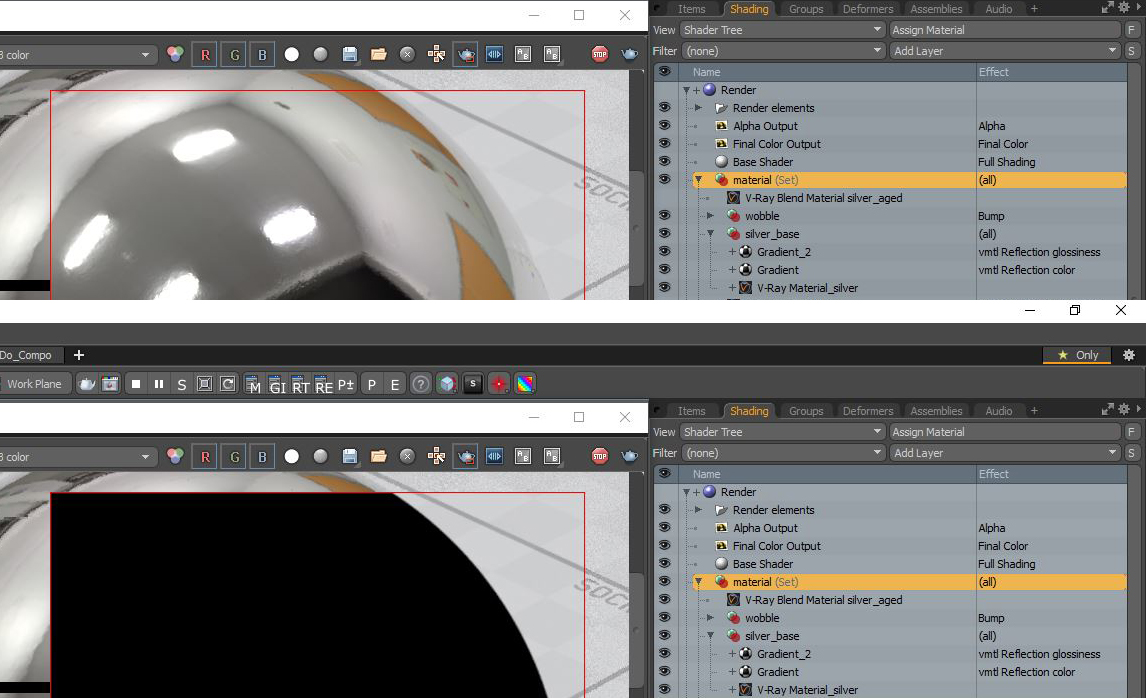This screenshot has width=1146, height=698.
Task: Click the fit-frame square icon left of the refresh icon
Action: 205,384
